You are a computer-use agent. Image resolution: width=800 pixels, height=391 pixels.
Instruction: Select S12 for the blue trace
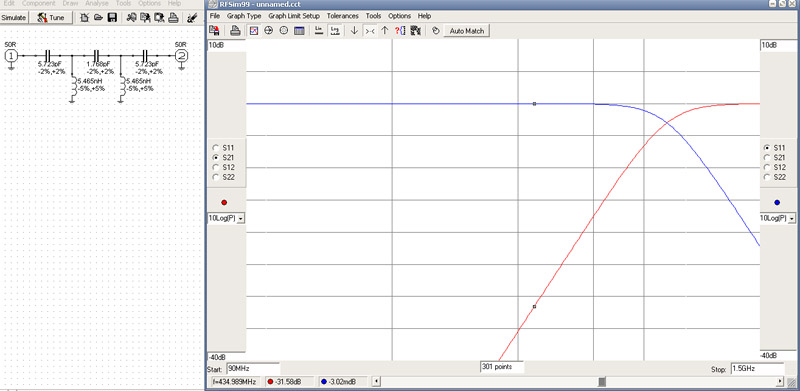click(x=766, y=167)
